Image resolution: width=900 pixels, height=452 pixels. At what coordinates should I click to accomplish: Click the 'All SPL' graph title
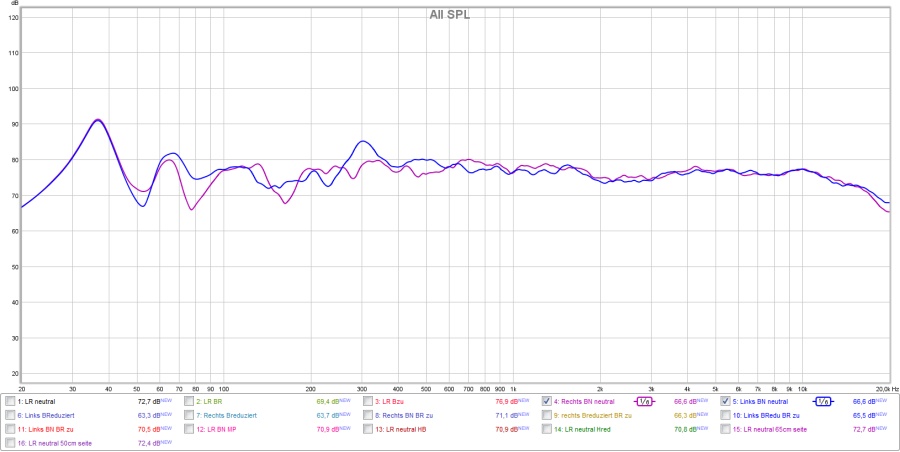450,14
